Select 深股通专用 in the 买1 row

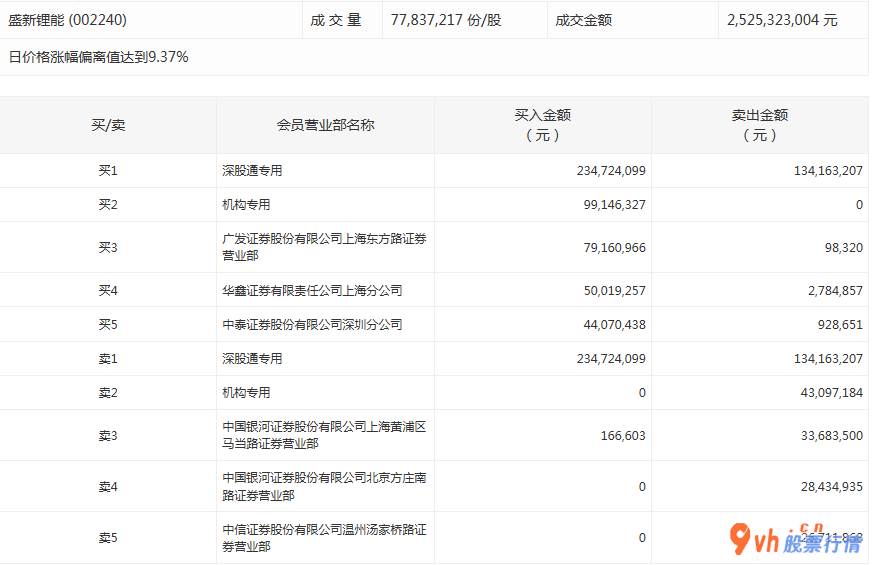[x=252, y=170]
